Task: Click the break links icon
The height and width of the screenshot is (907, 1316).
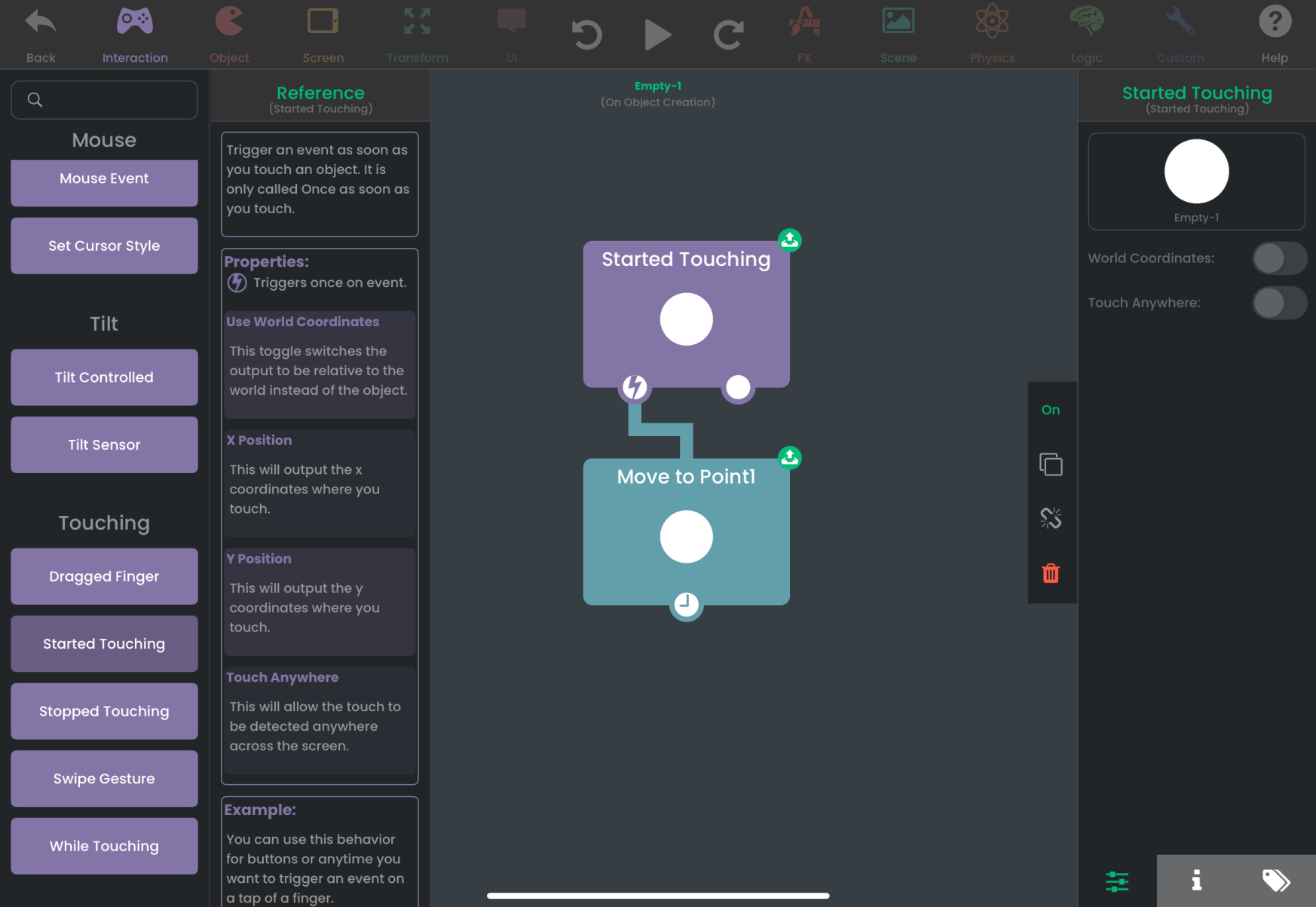Action: pyautogui.click(x=1051, y=518)
